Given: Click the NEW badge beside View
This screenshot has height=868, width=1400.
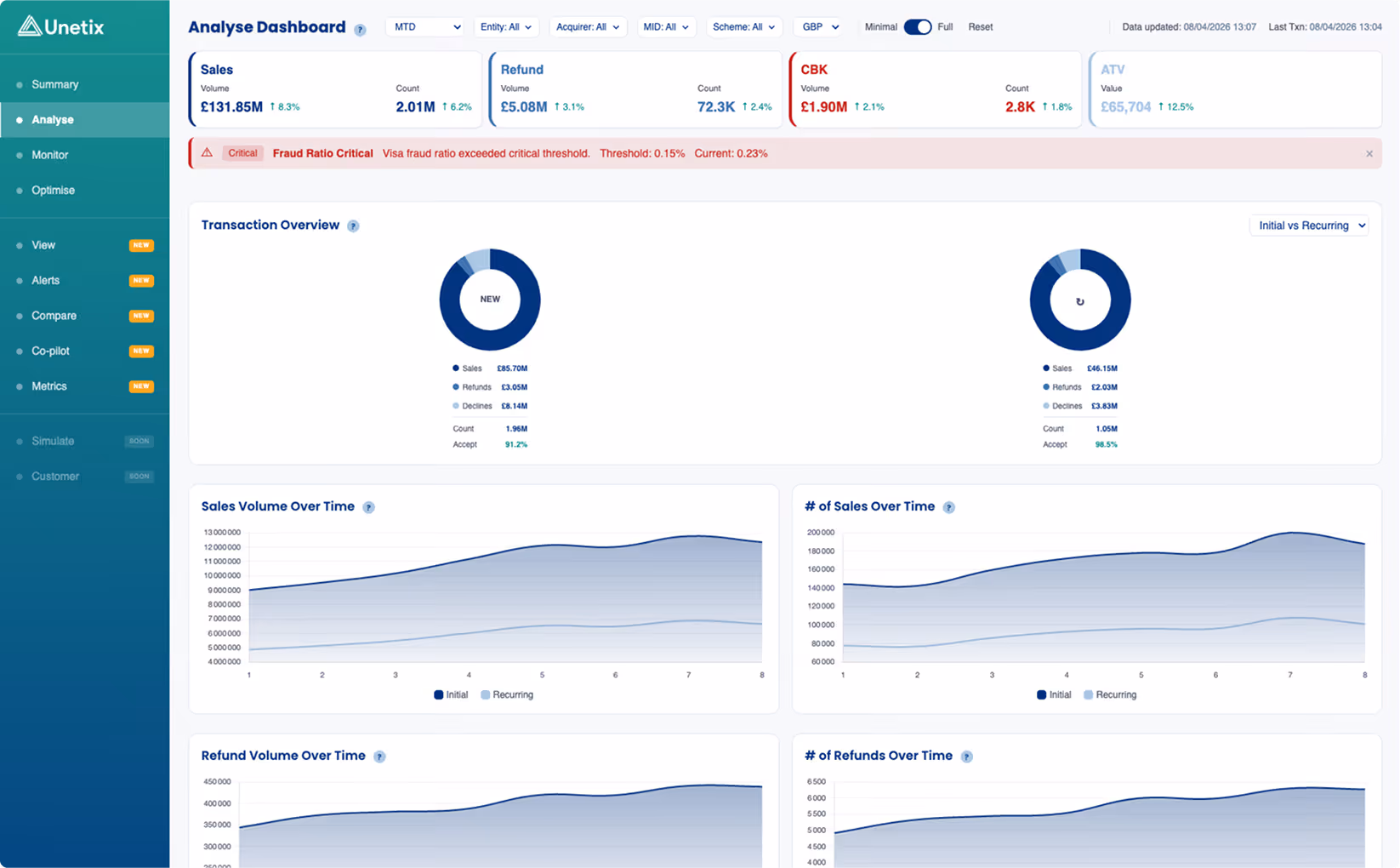Looking at the screenshot, I should coord(141,245).
